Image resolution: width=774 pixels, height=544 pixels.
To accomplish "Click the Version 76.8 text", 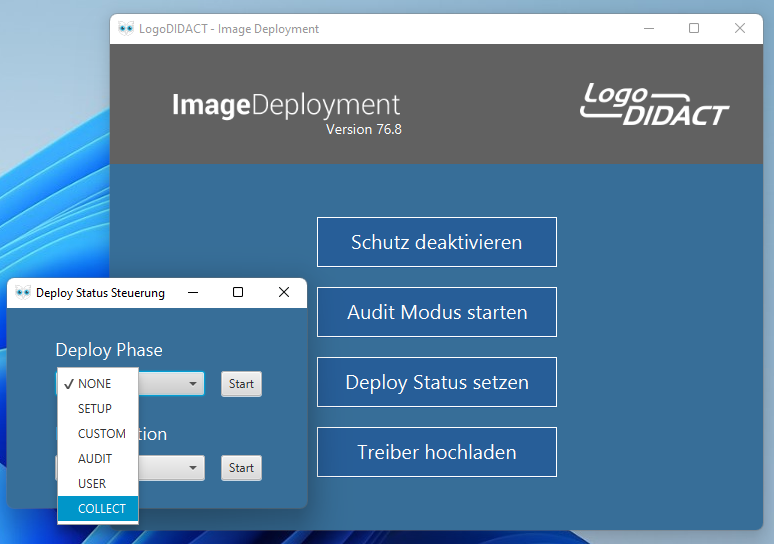I will tap(364, 129).
